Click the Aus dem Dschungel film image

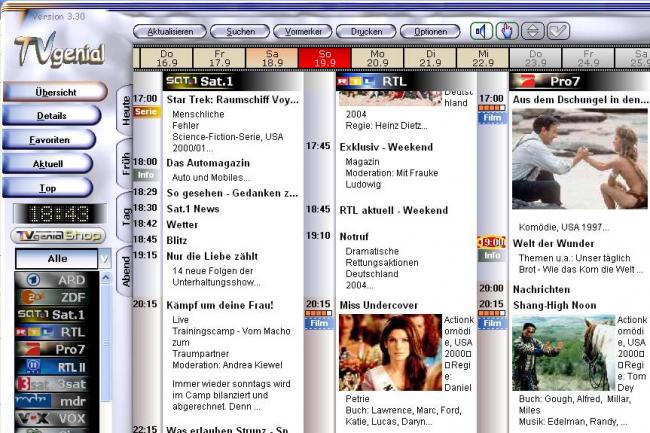[x=580, y=159]
